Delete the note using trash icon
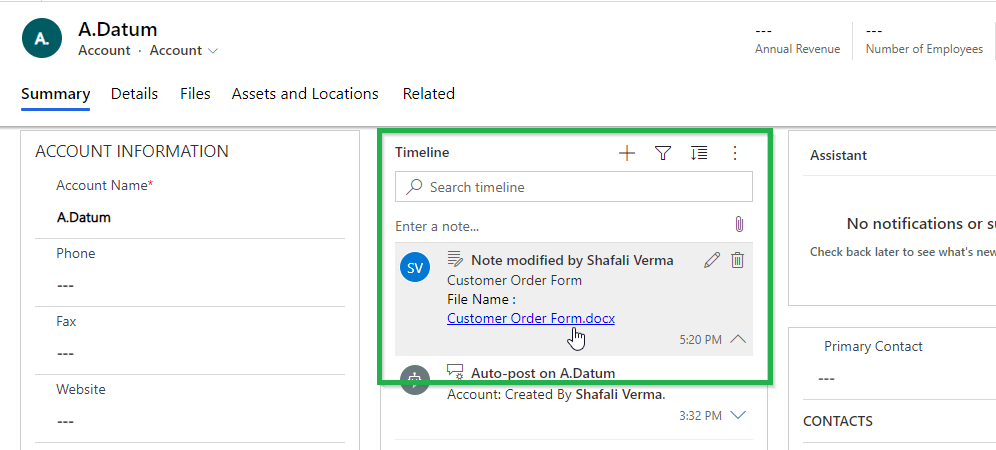Viewport: 996px width, 450px height. point(737,260)
